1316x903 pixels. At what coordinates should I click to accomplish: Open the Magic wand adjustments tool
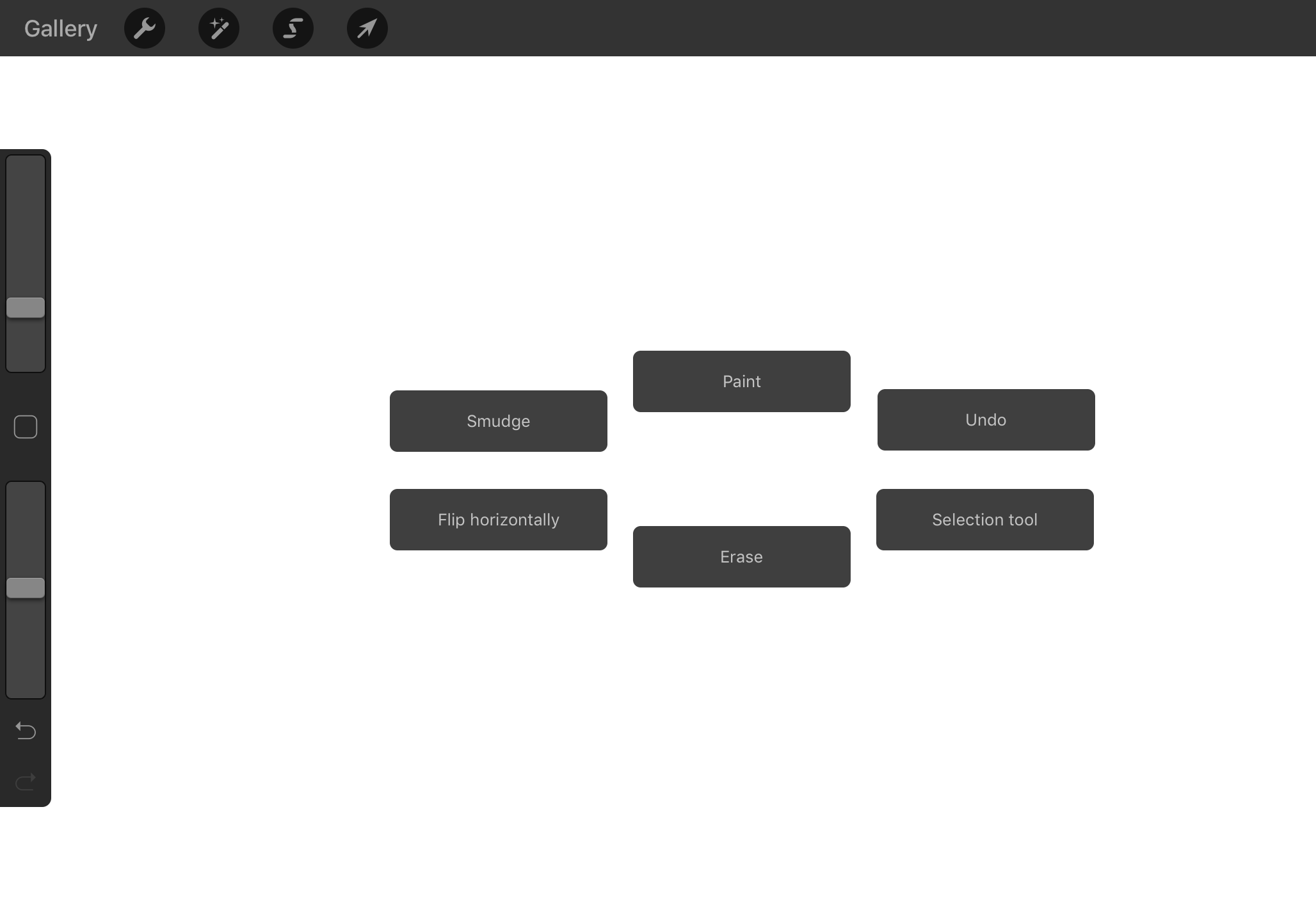[x=218, y=28]
